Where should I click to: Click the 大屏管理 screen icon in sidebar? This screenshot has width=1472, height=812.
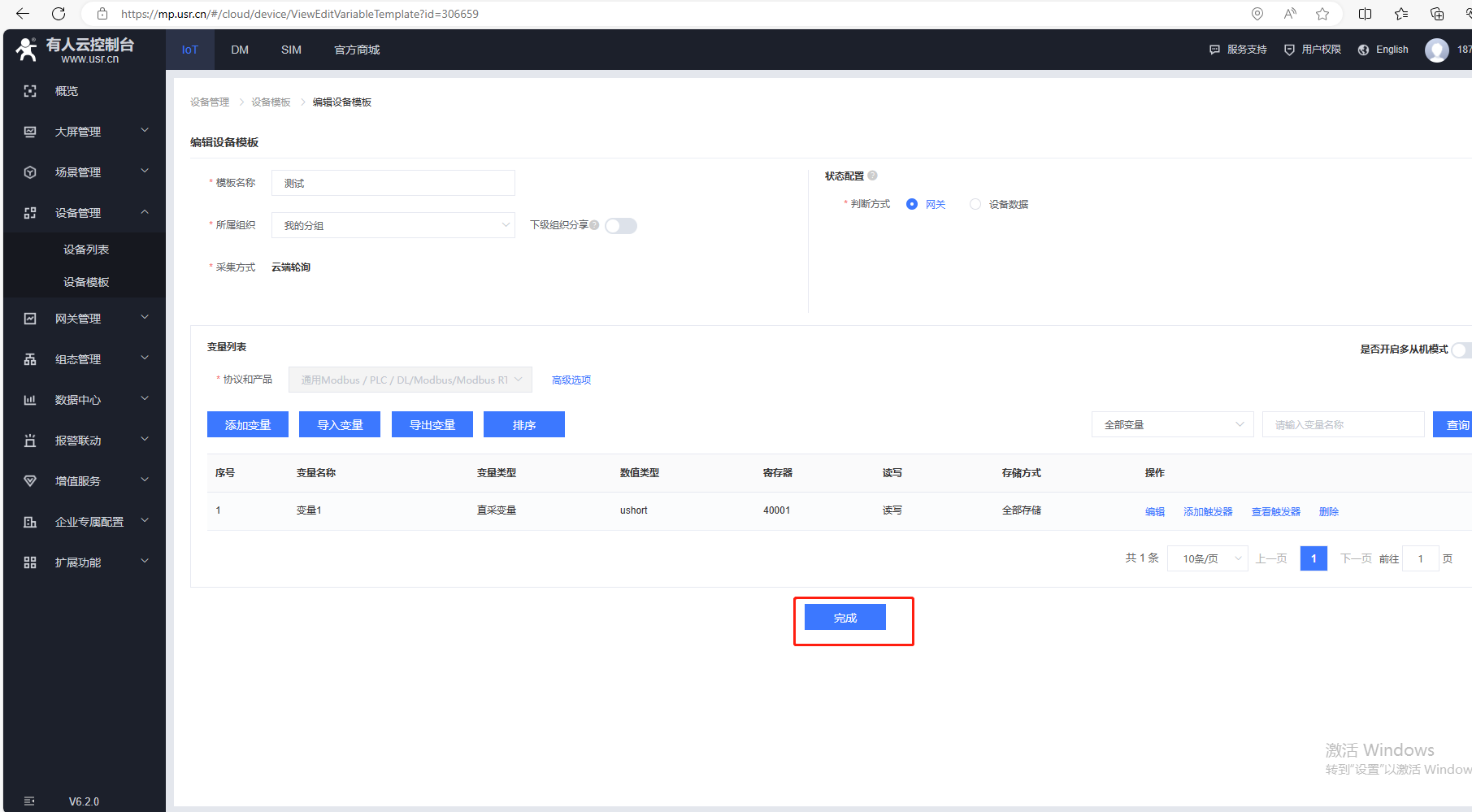pos(30,132)
